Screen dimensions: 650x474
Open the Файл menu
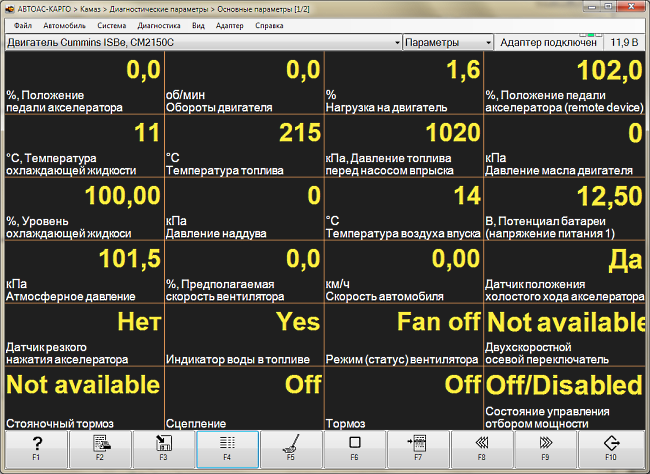(x=23, y=25)
